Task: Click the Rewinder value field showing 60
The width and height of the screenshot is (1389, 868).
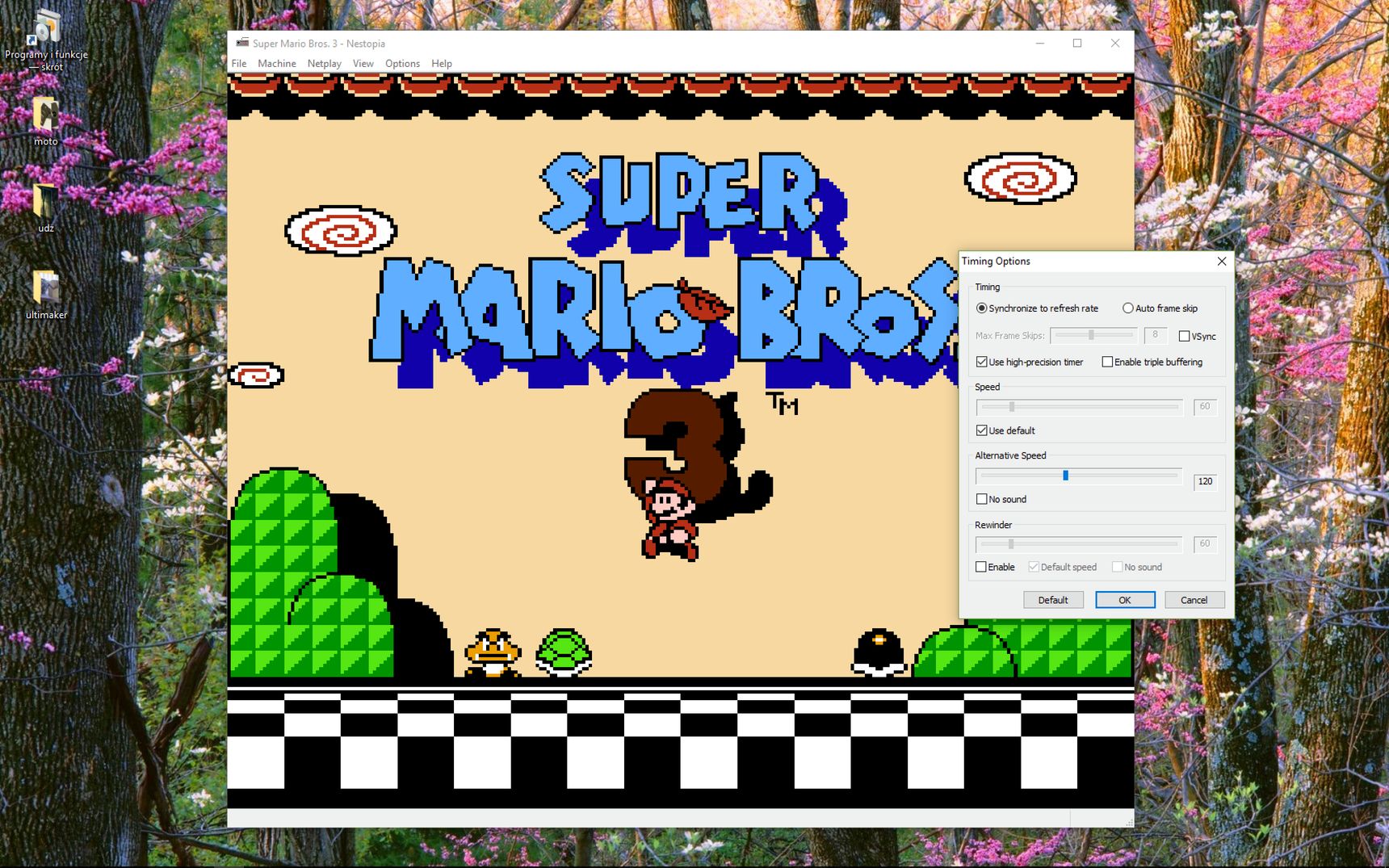Action: click(x=1205, y=544)
